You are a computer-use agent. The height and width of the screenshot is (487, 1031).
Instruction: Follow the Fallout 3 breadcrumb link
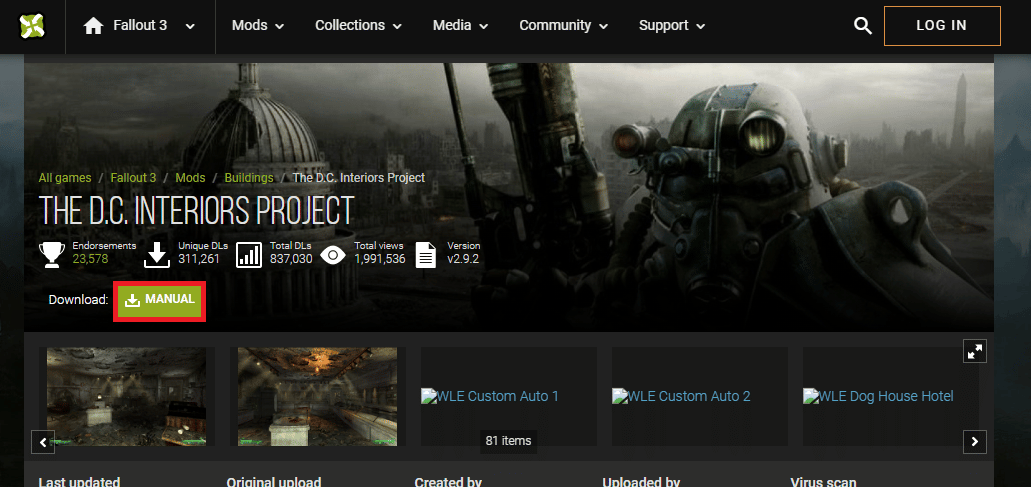pyautogui.click(x=133, y=178)
